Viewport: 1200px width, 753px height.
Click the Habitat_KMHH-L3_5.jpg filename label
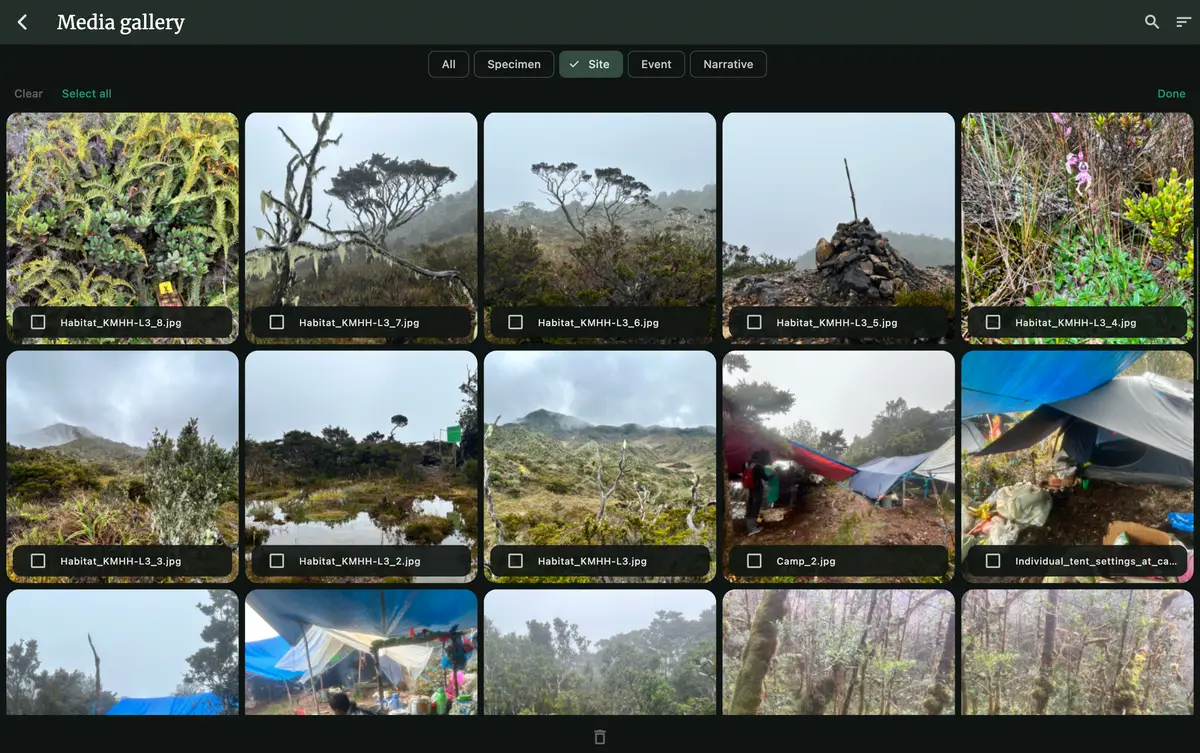tap(837, 323)
